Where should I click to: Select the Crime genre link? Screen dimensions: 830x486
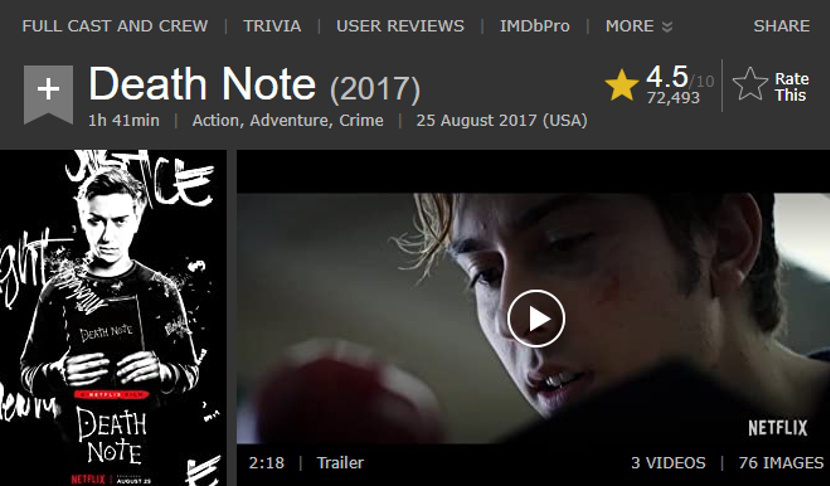(x=361, y=121)
